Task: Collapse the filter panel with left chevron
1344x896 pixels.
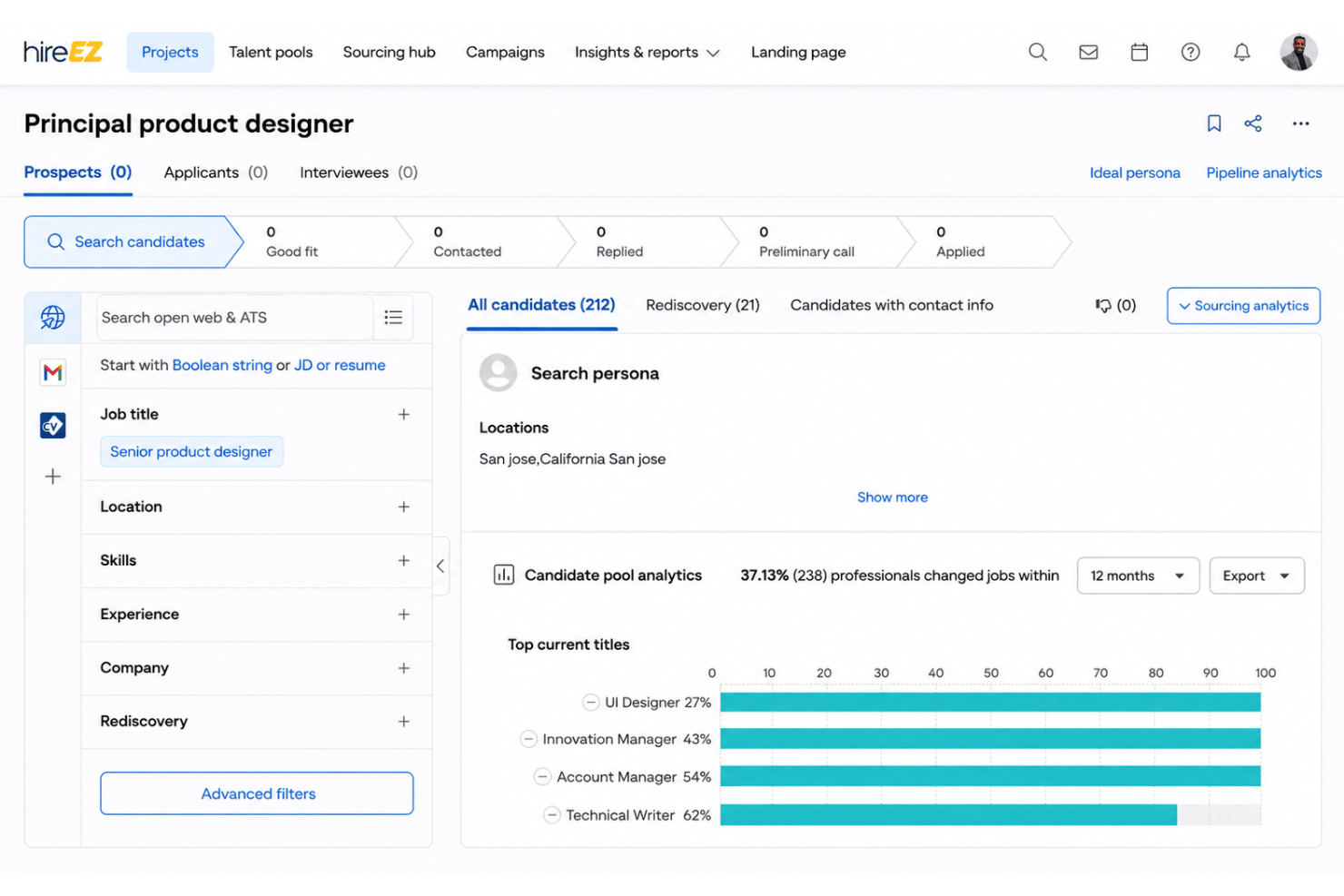Action: coord(440,566)
